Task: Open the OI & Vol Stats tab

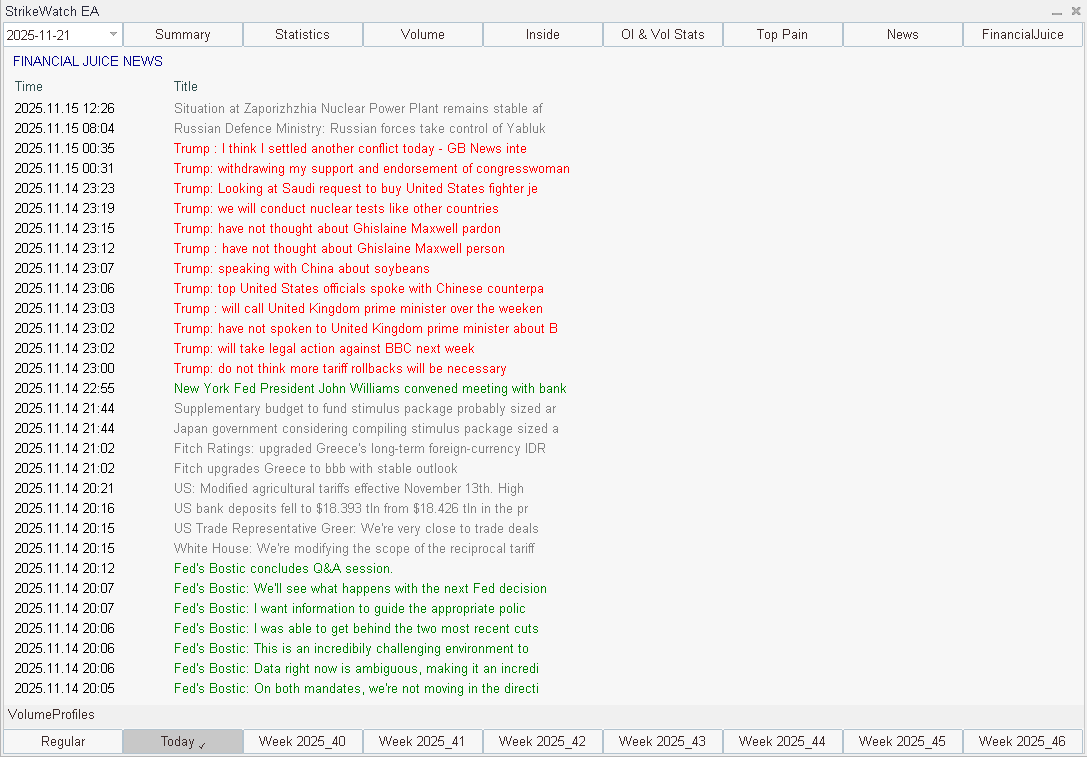Action: click(662, 34)
